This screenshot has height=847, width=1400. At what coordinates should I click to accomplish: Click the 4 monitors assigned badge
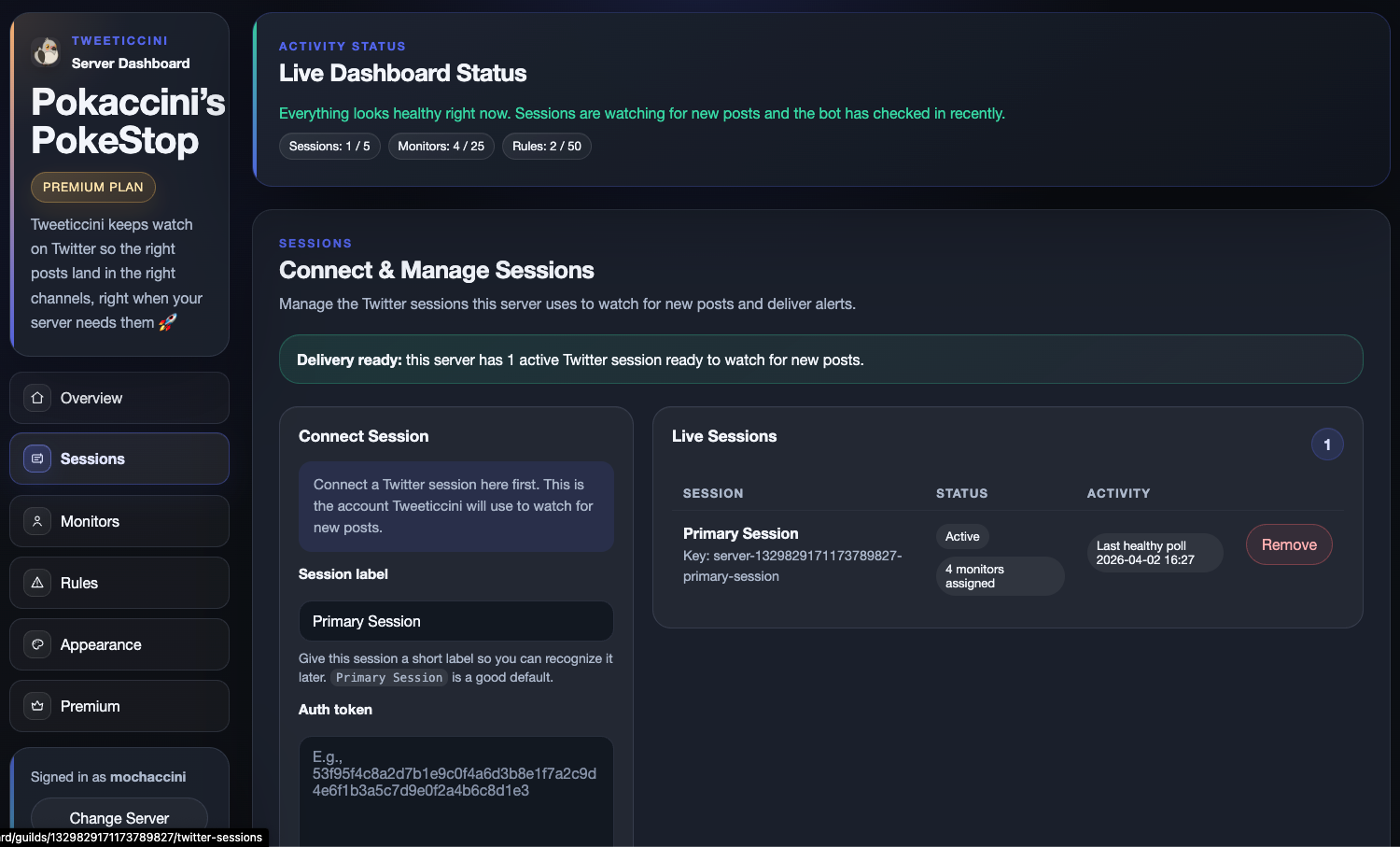1000,576
